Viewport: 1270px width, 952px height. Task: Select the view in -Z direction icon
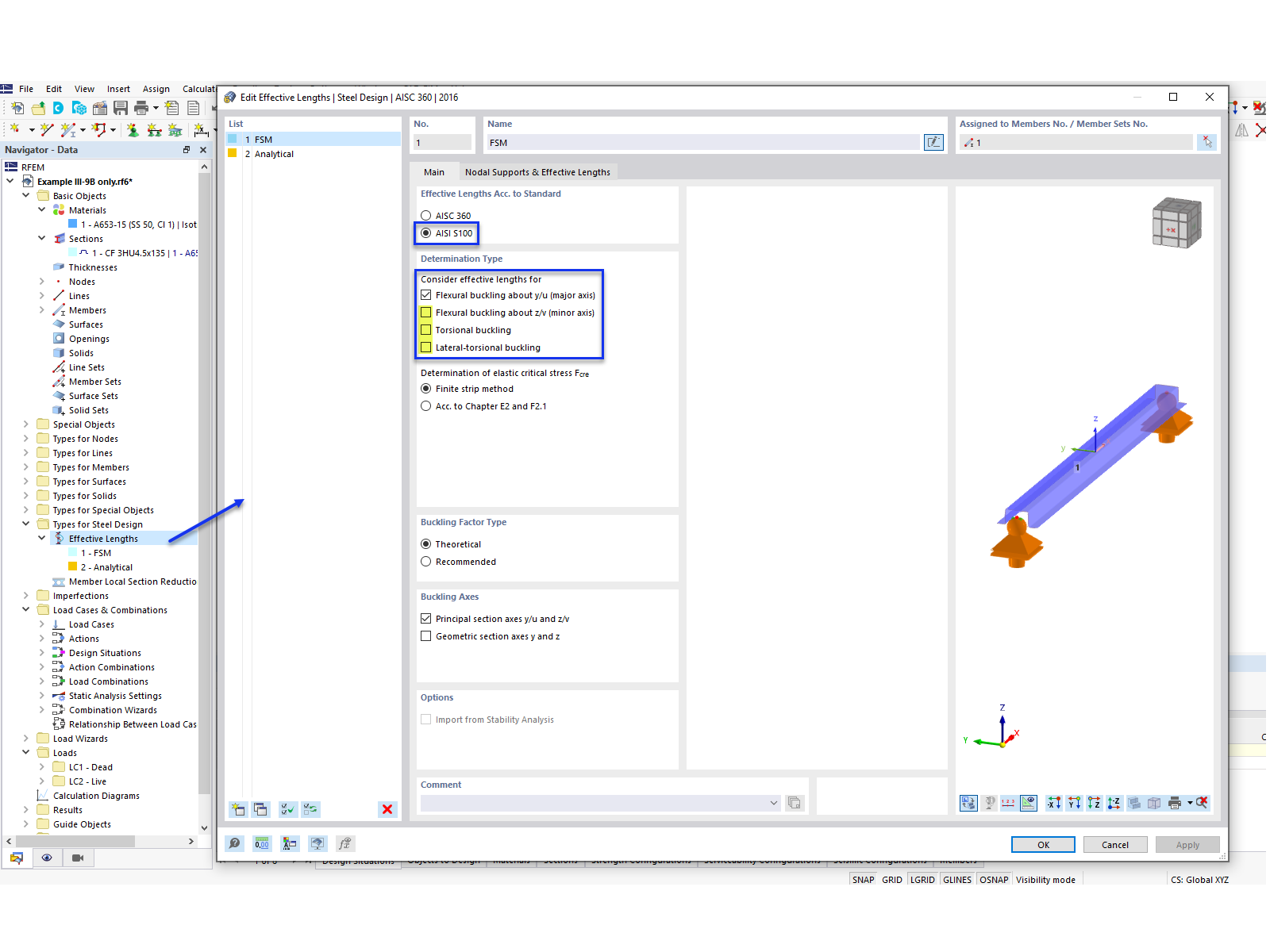(1114, 803)
